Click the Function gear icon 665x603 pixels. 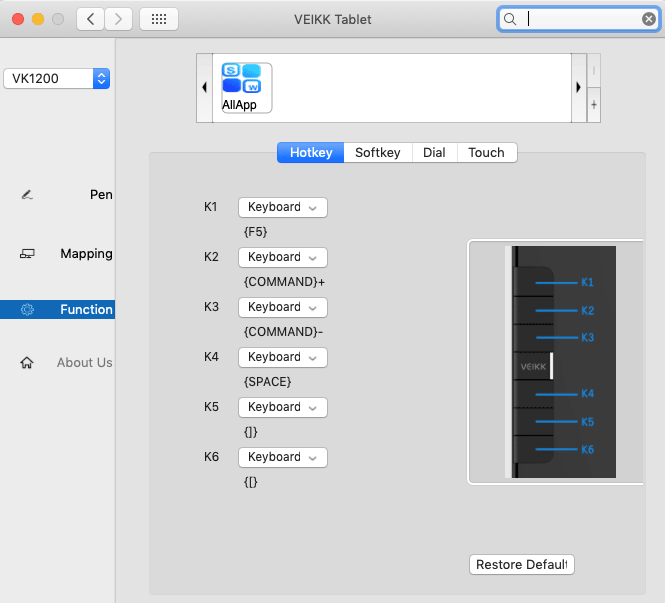(27, 310)
